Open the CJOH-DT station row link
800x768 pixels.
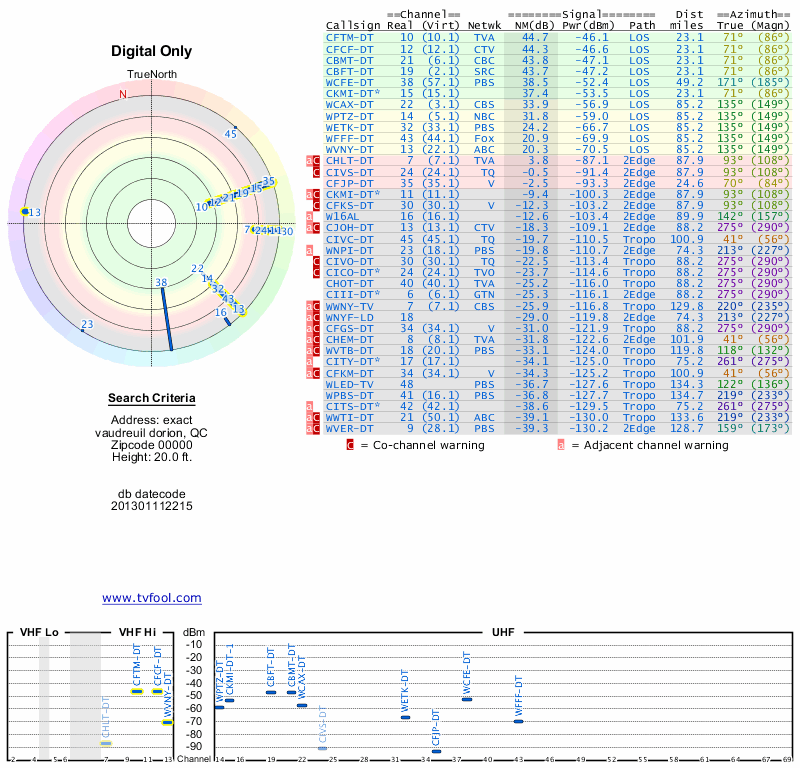[x=350, y=227]
